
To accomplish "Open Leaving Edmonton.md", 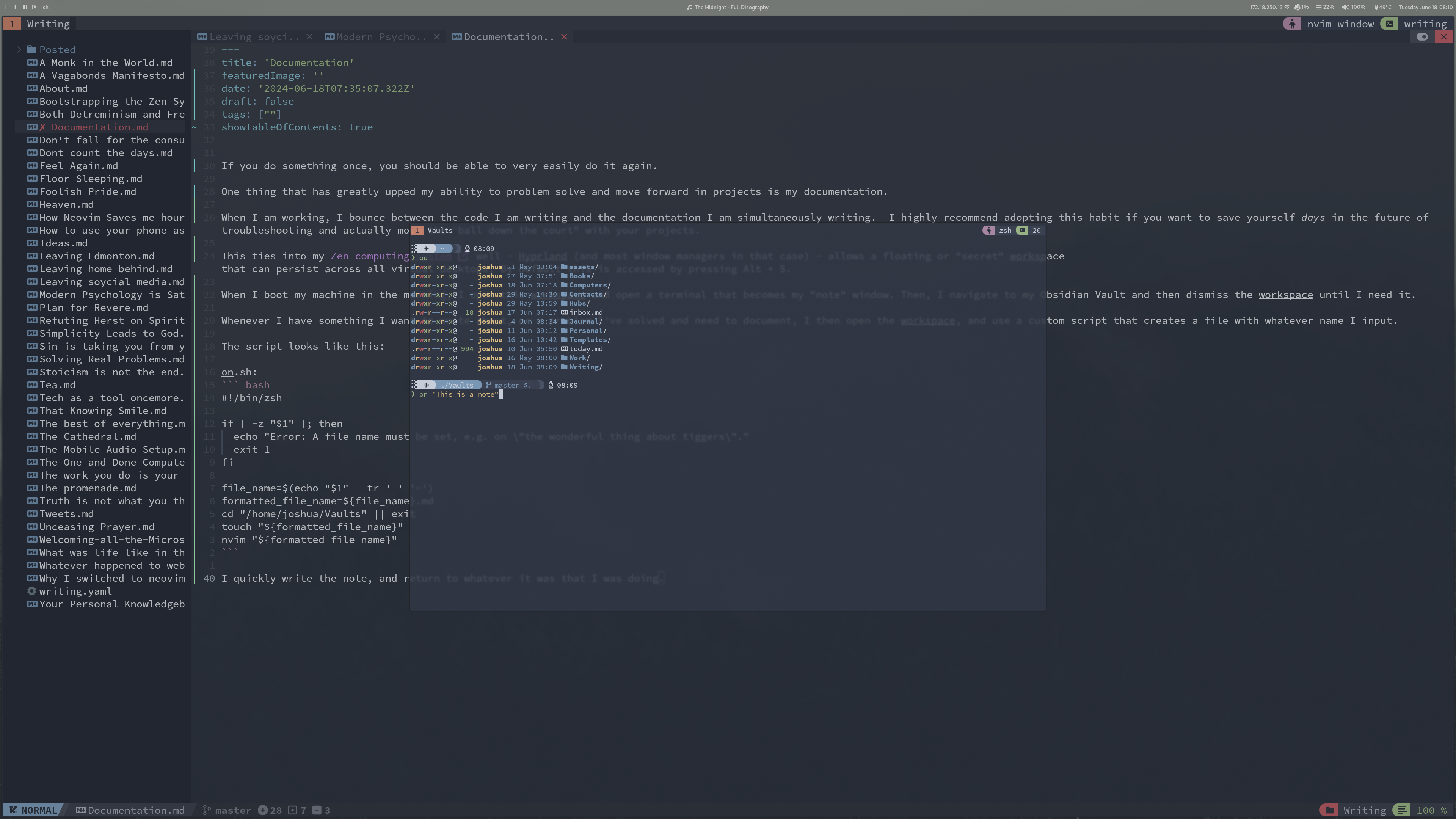I will (97, 256).
